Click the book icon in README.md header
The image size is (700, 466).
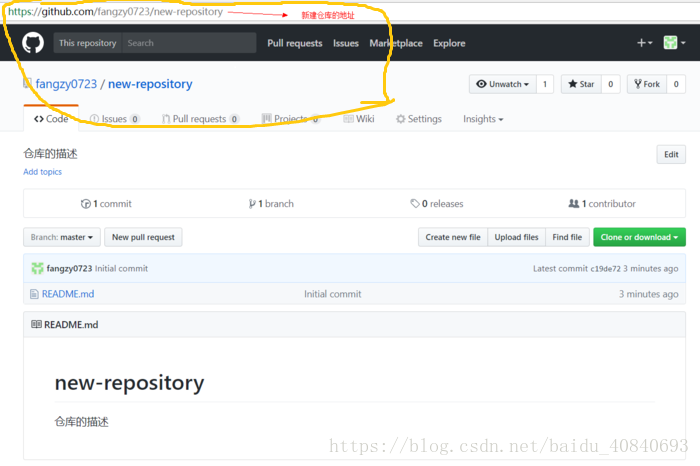click(36, 324)
